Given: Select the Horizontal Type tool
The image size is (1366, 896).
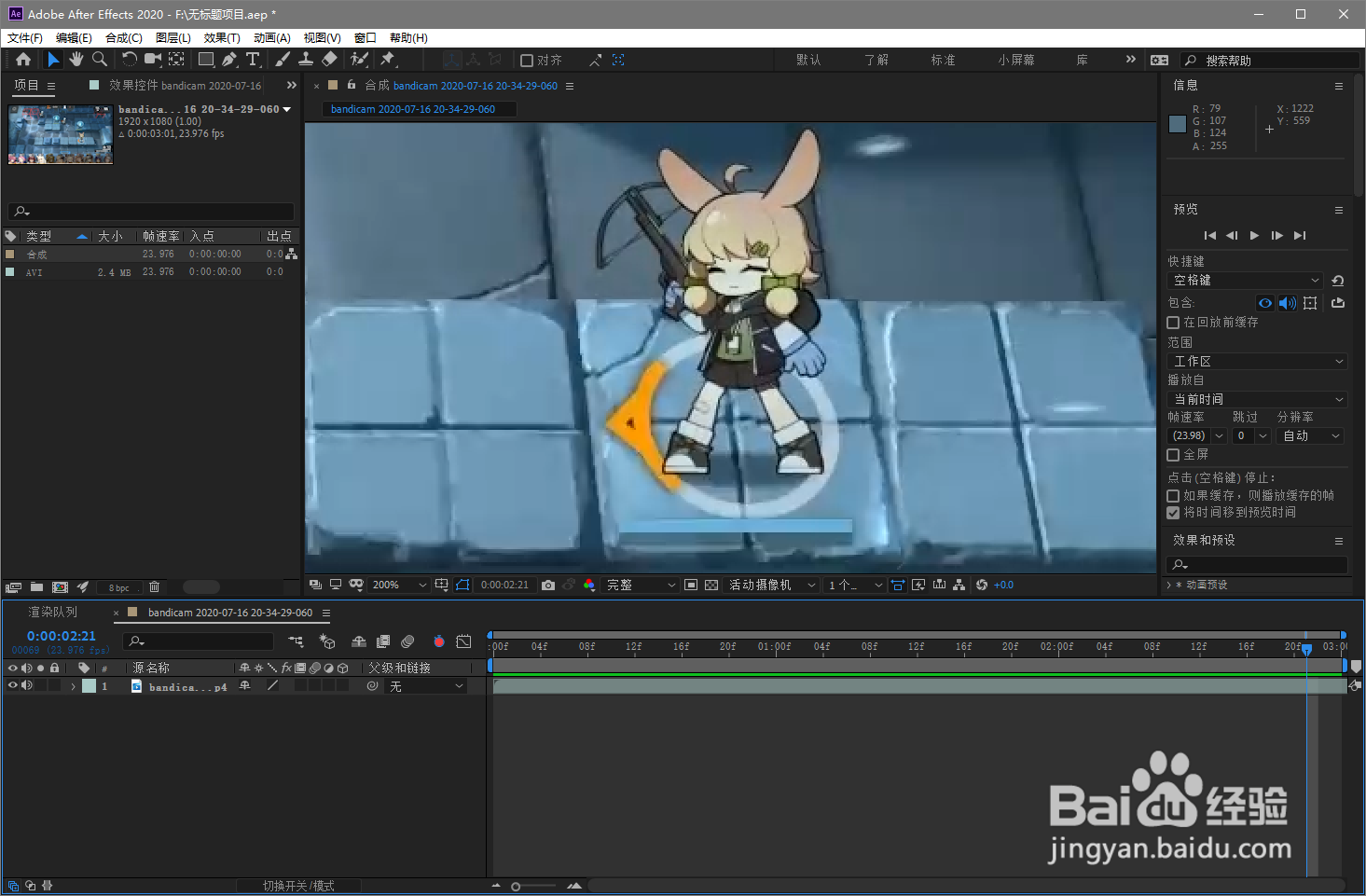Looking at the screenshot, I should pyautogui.click(x=253, y=60).
